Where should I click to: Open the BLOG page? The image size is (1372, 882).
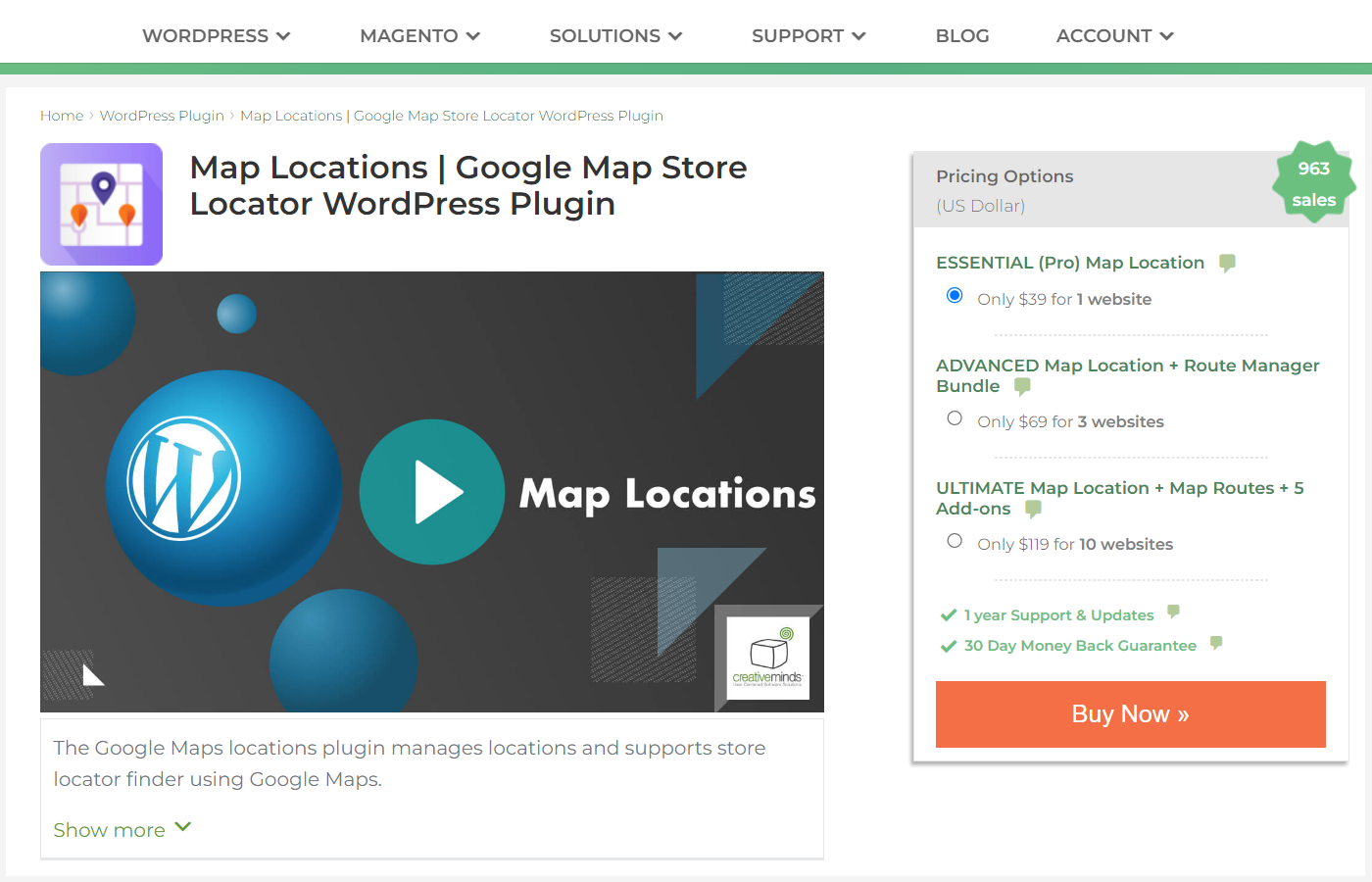[x=962, y=36]
